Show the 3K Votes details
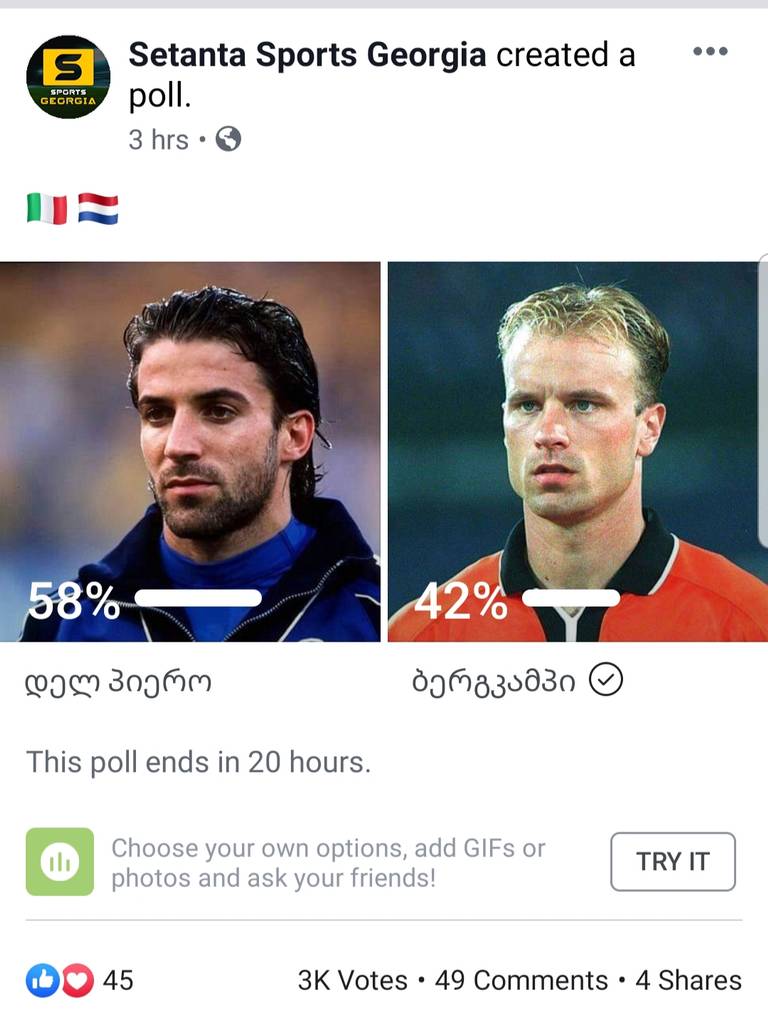Viewport: 768px width, 1024px height. [352, 981]
